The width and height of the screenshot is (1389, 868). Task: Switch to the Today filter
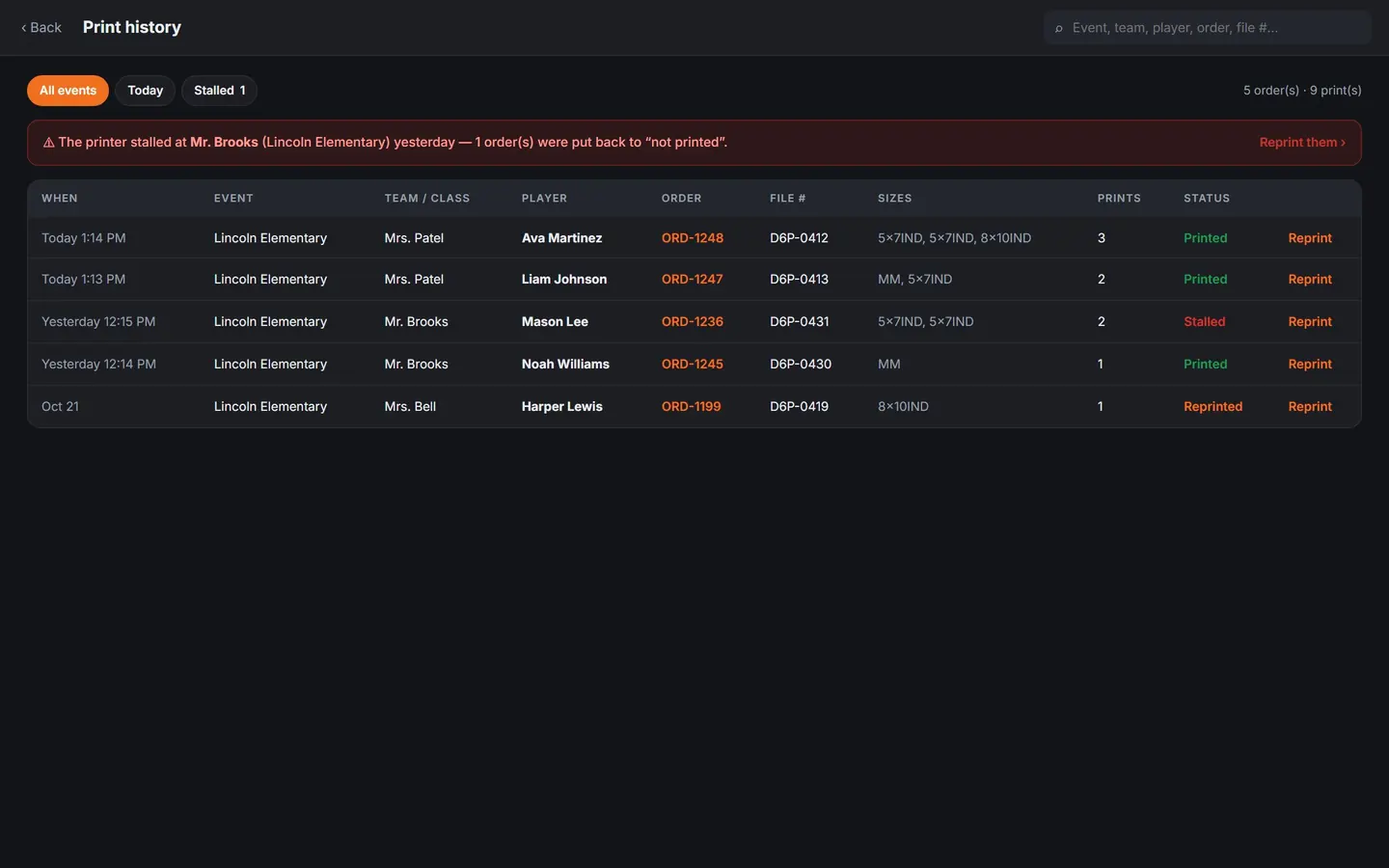(x=146, y=91)
